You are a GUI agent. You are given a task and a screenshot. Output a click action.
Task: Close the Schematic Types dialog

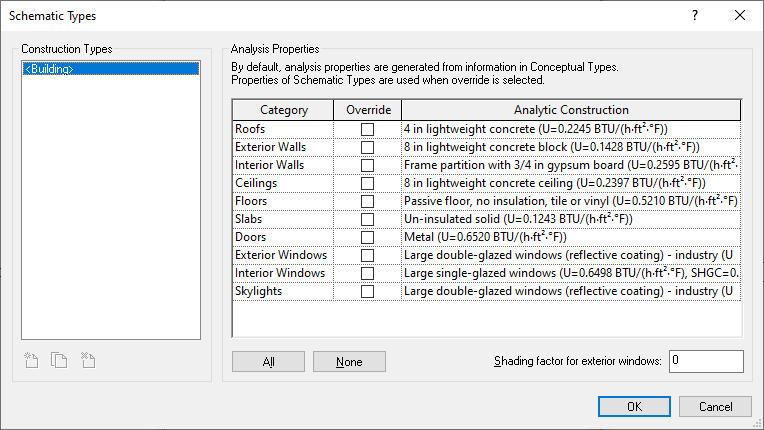740,15
